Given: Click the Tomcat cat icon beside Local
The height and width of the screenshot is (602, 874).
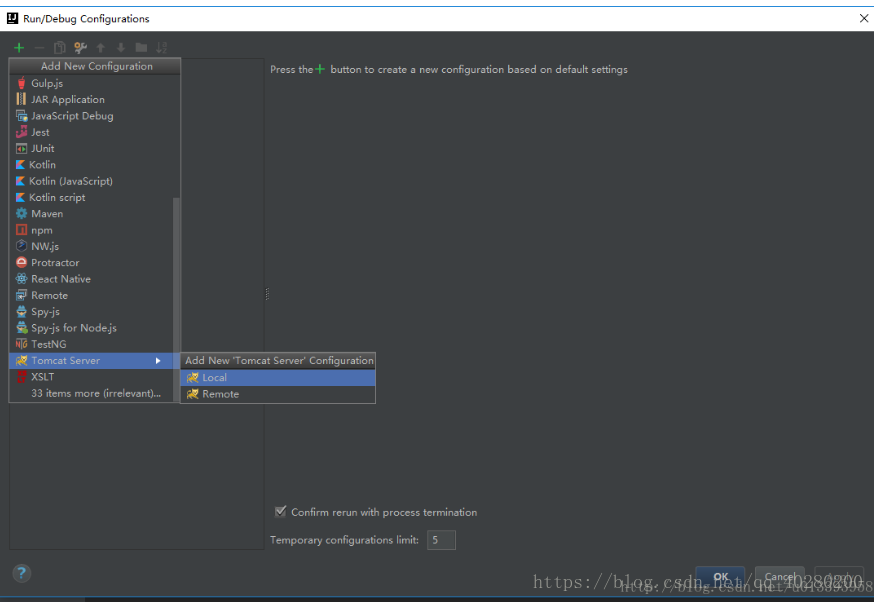Looking at the screenshot, I should point(192,377).
